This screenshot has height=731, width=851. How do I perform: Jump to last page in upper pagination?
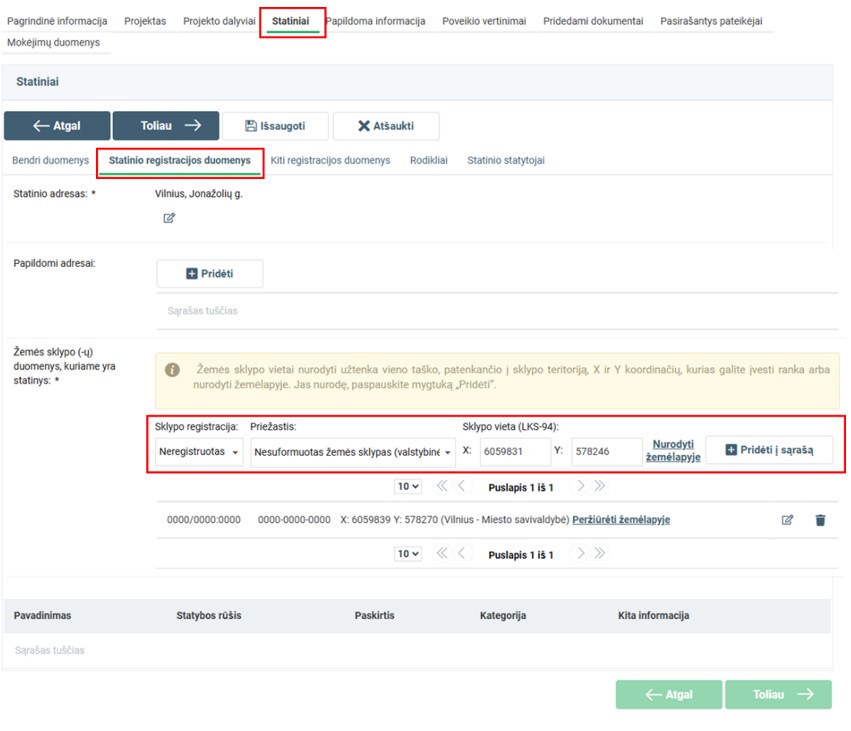600,487
